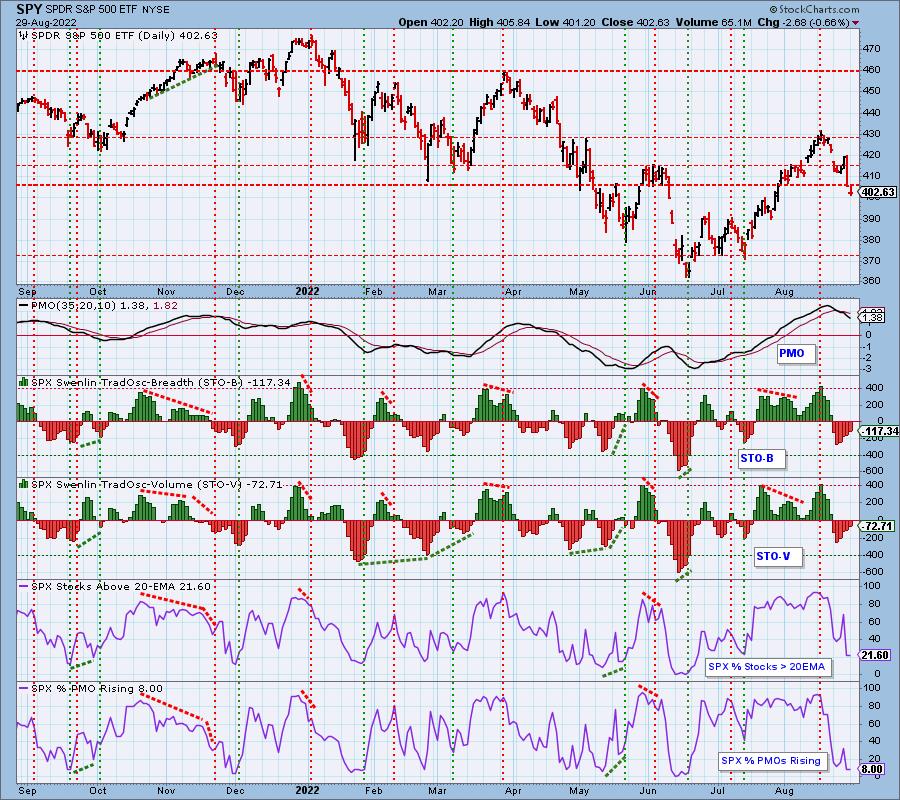Viewport: 900px width, 800px height.
Task: Click the High 405.84 value
Action: click(499, 22)
